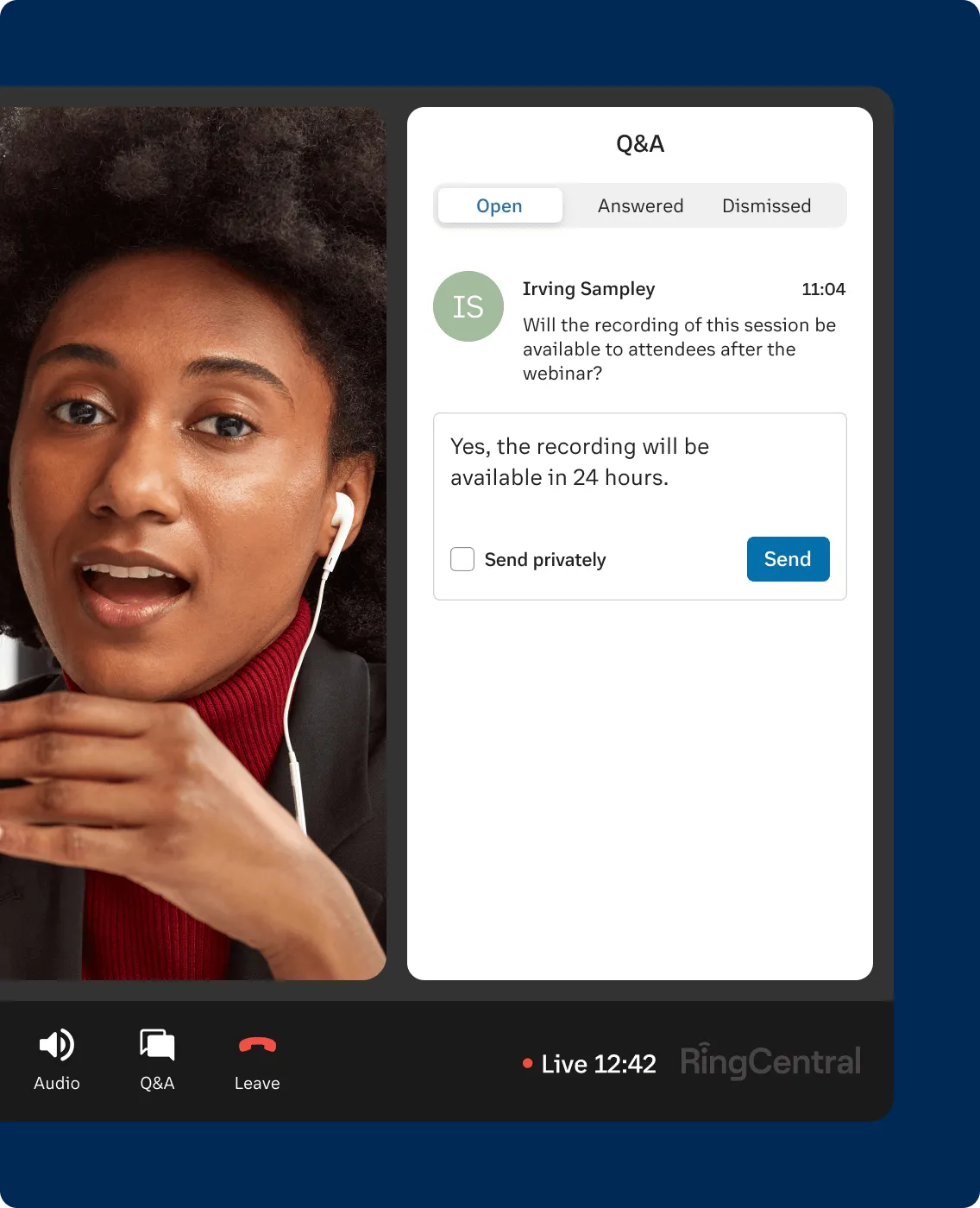Image resolution: width=980 pixels, height=1208 pixels.
Task: Click the IS avatar of Irving Sampley
Action: [x=468, y=306]
